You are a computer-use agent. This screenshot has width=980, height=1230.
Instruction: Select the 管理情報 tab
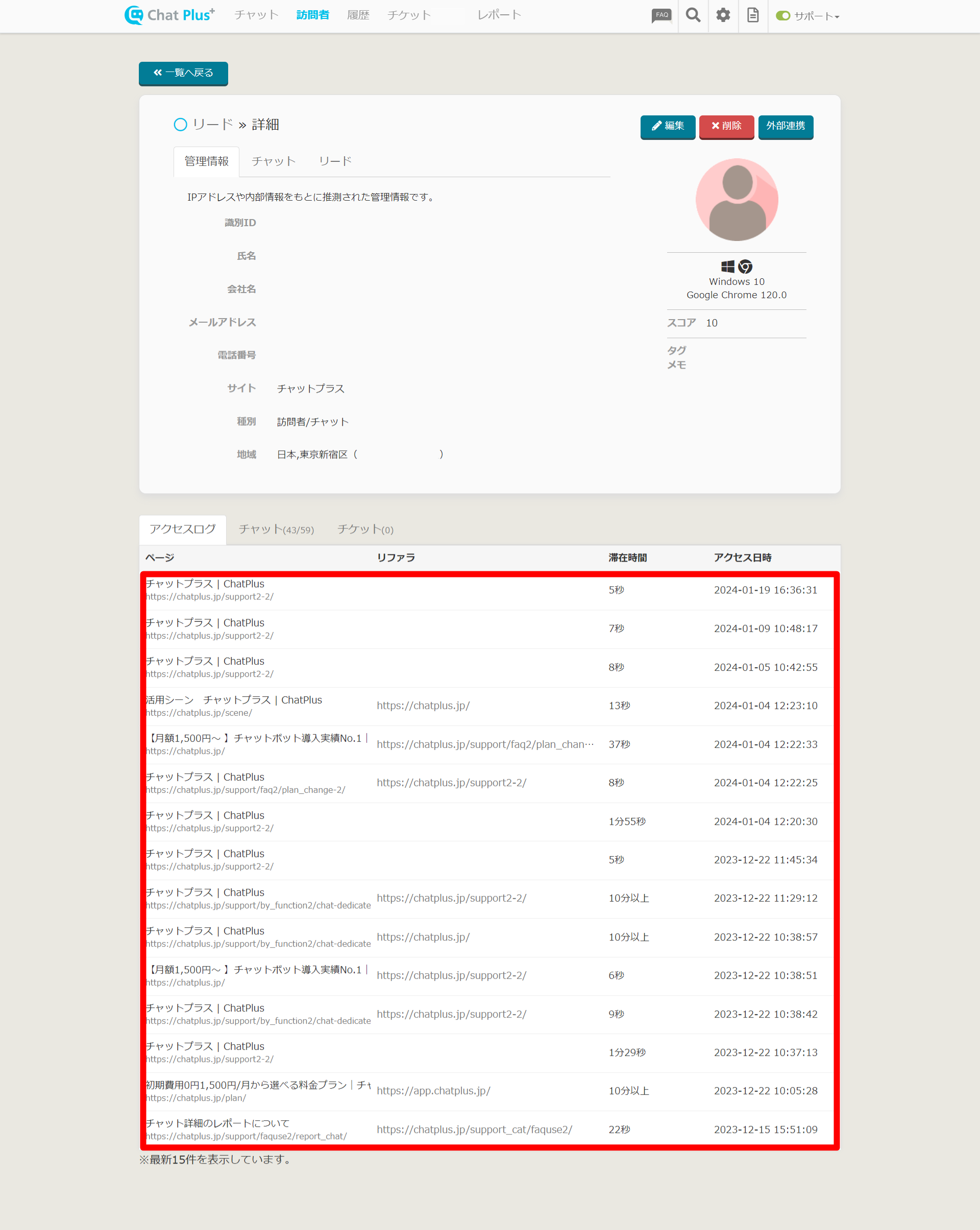[207, 161]
